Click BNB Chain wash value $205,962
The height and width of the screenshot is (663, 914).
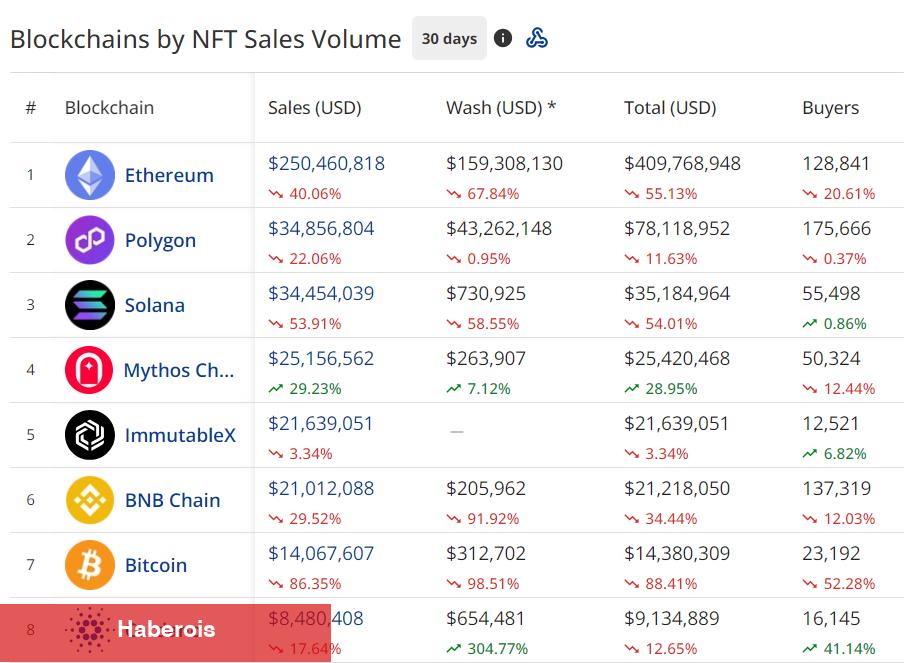pyautogui.click(x=486, y=488)
